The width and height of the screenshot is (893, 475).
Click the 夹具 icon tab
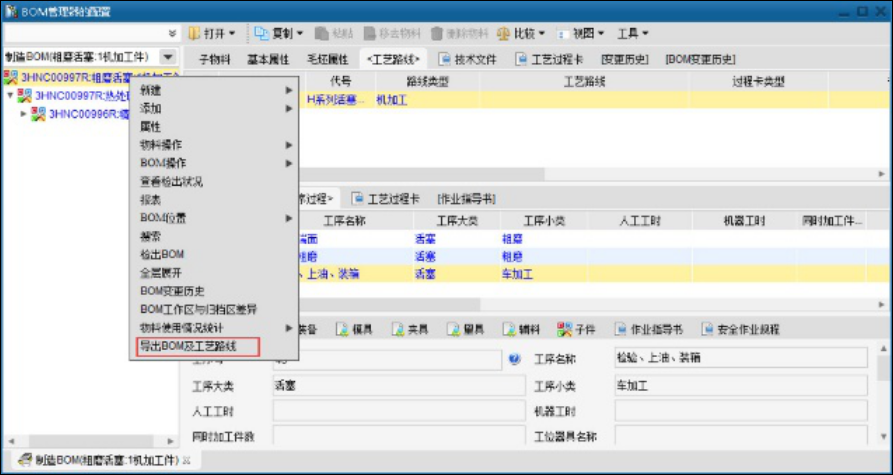[x=409, y=329]
